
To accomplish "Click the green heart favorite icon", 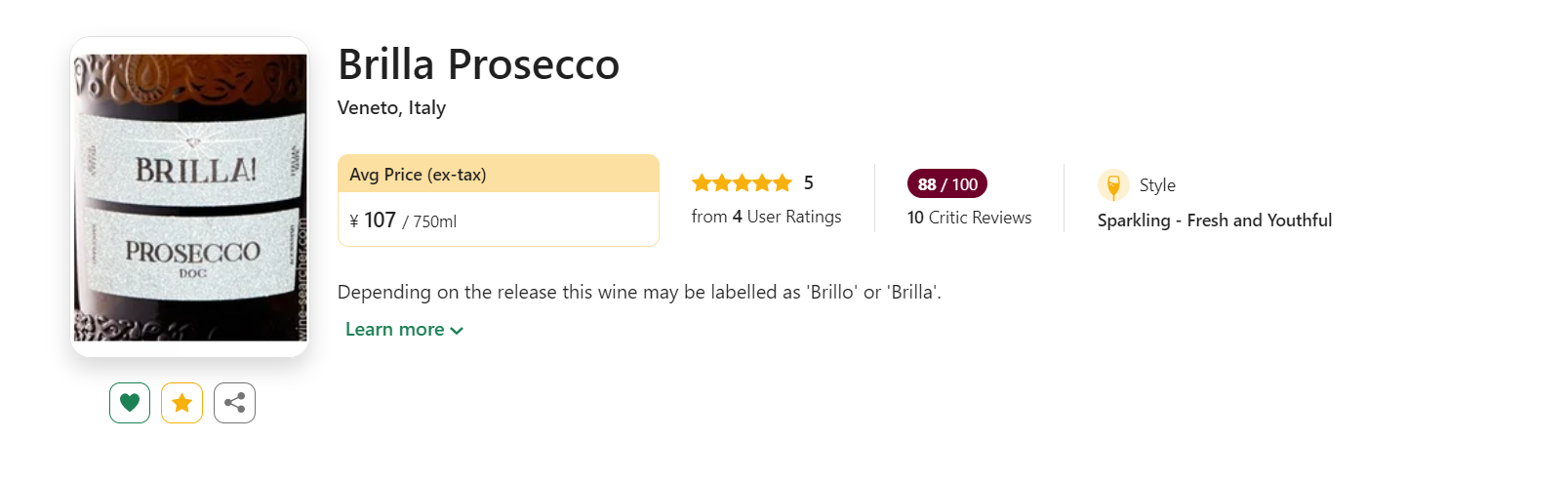I will tap(130, 403).
